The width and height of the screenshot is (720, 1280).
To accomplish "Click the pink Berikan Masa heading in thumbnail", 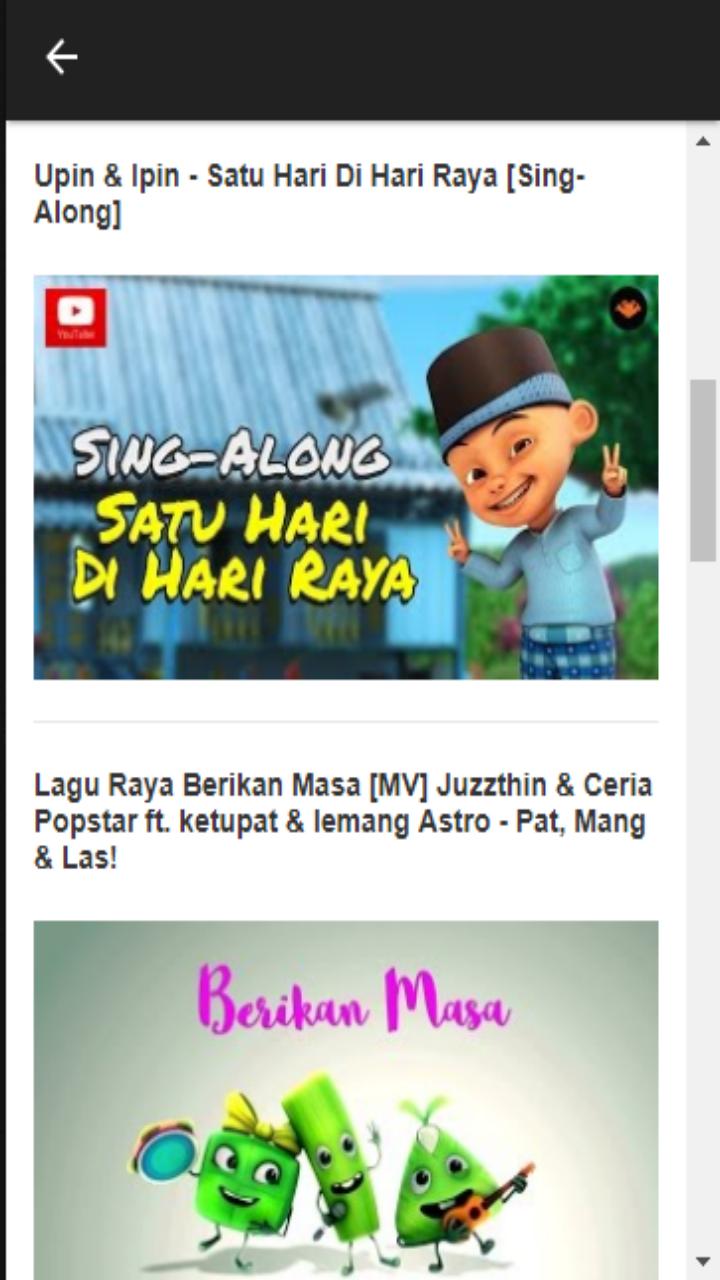I will [353, 998].
